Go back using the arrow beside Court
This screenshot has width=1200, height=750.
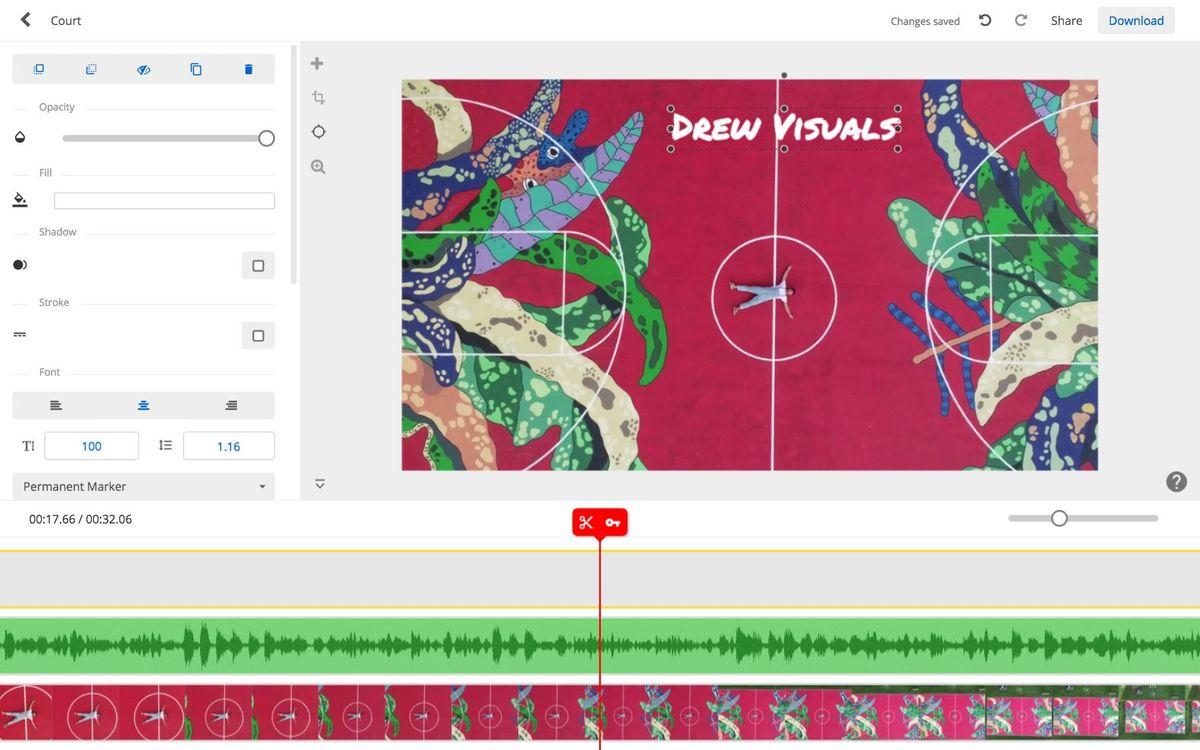click(25, 20)
